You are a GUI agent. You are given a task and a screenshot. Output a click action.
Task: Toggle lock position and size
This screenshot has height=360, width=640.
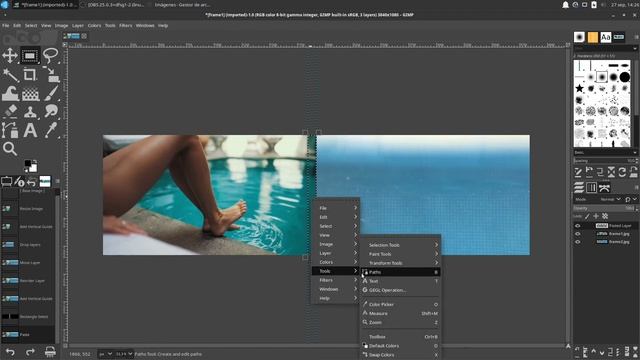tap(596, 216)
